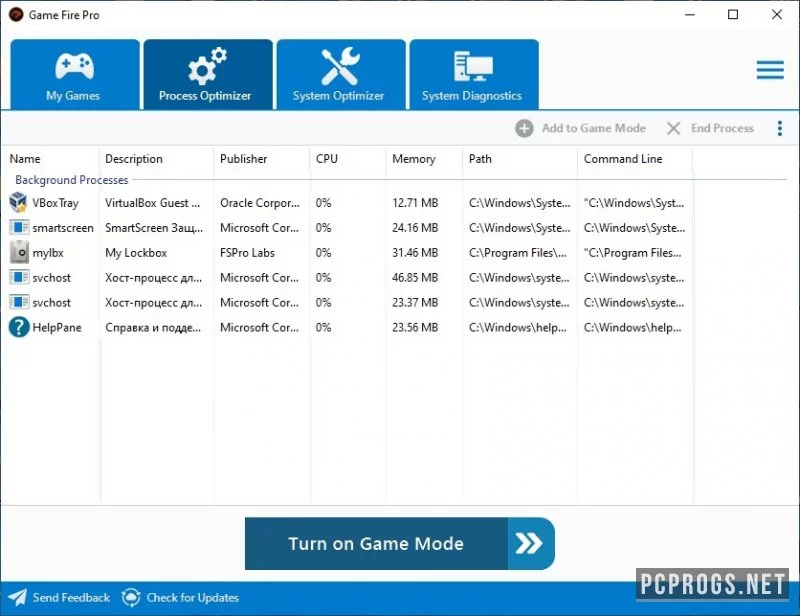Click the '23.56 MB' memory value
This screenshot has height=616, width=800.
415,328
